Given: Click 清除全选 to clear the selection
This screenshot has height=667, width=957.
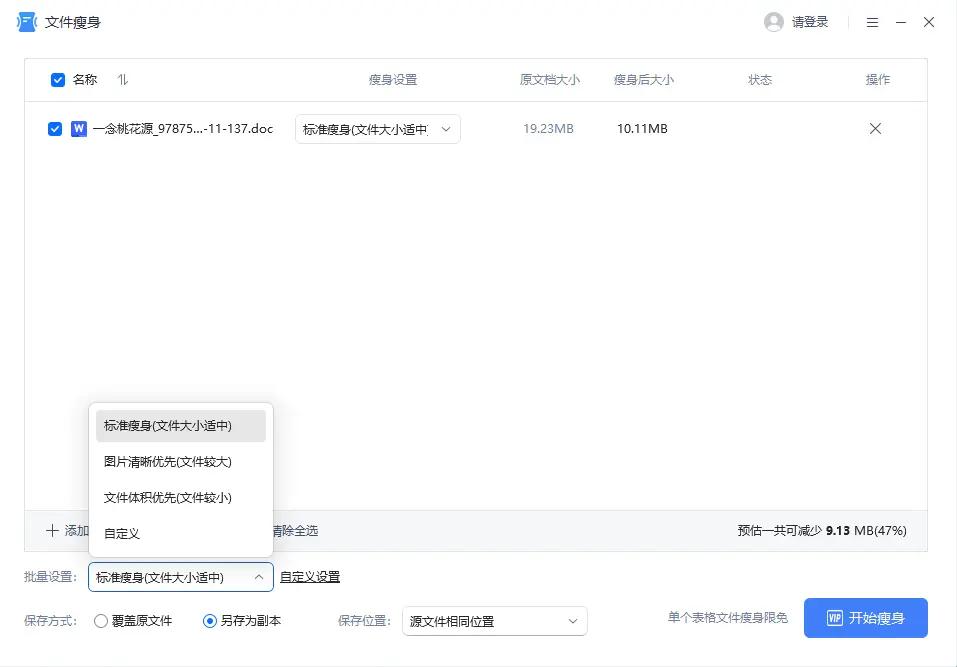Looking at the screenshot, I should (295, 531).
